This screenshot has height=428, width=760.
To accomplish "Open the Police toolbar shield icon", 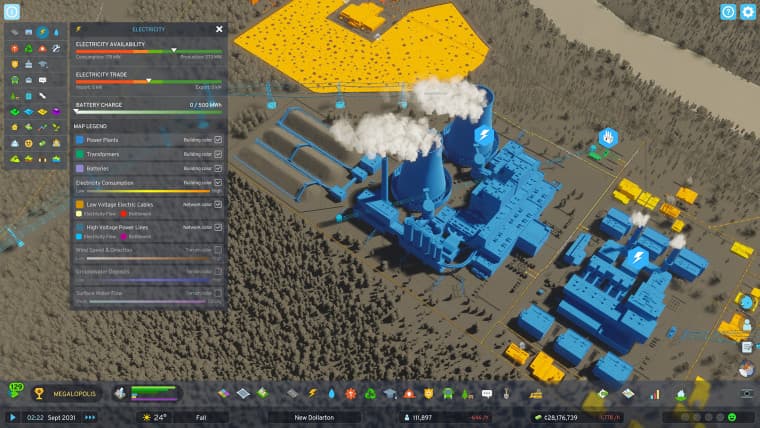I will pyautogui.click(x=428, y=393).
